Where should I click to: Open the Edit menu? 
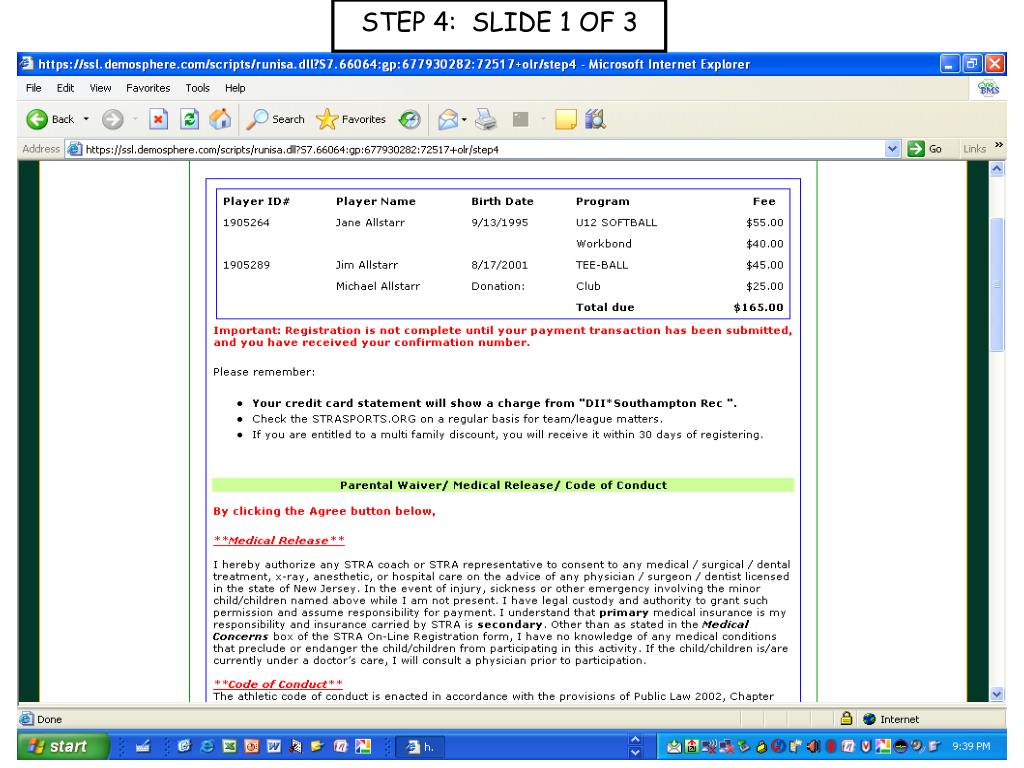65,88
